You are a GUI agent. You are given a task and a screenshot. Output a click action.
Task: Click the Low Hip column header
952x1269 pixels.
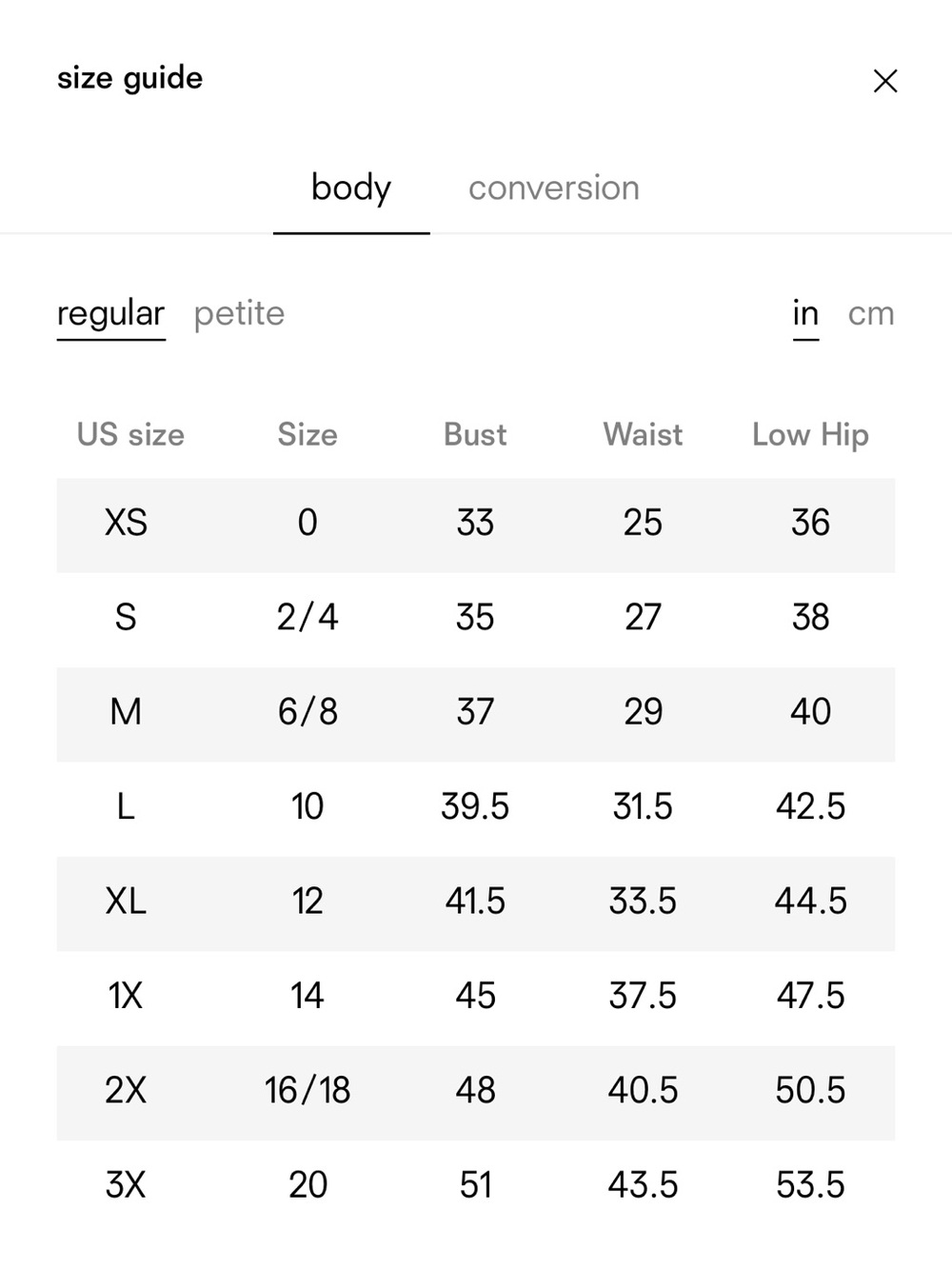click(x=810, y=435)
